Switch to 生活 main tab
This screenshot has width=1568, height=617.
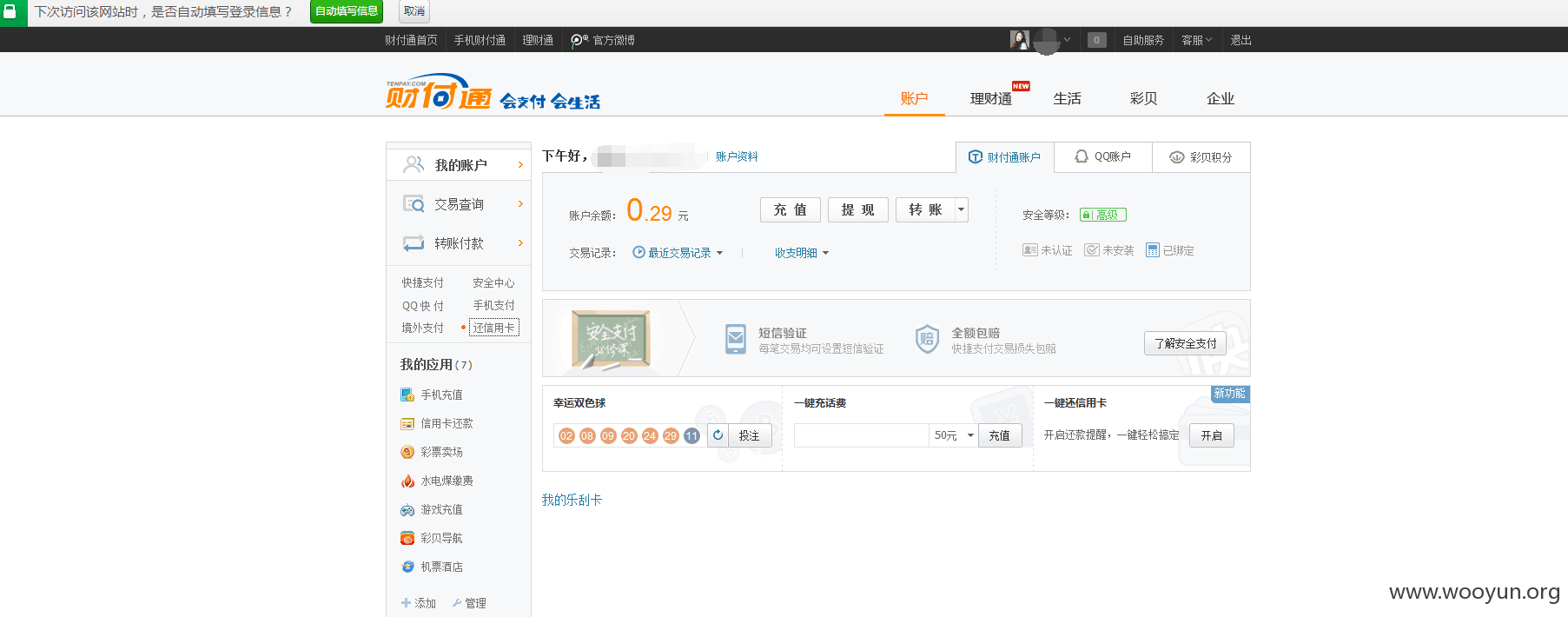click(1068, 98)
